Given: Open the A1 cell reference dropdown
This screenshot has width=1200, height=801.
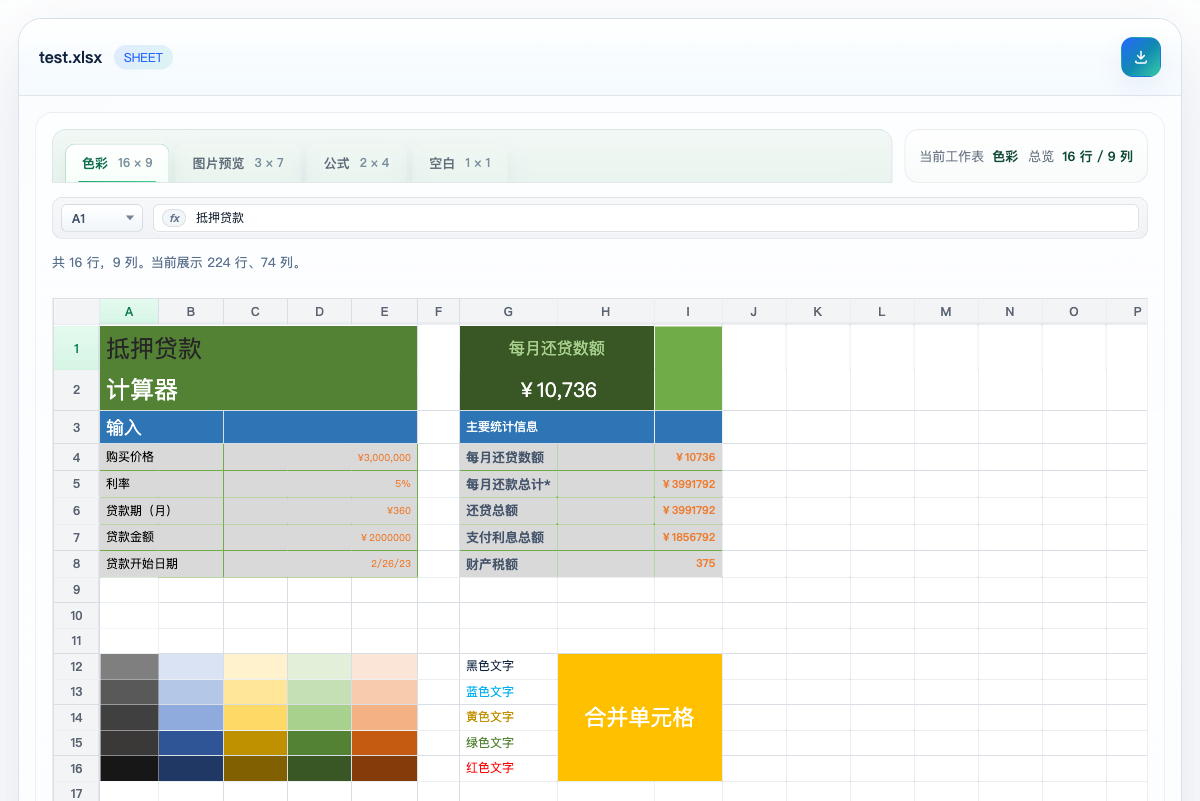Looking at the screenshot, I should coord(102,218).
